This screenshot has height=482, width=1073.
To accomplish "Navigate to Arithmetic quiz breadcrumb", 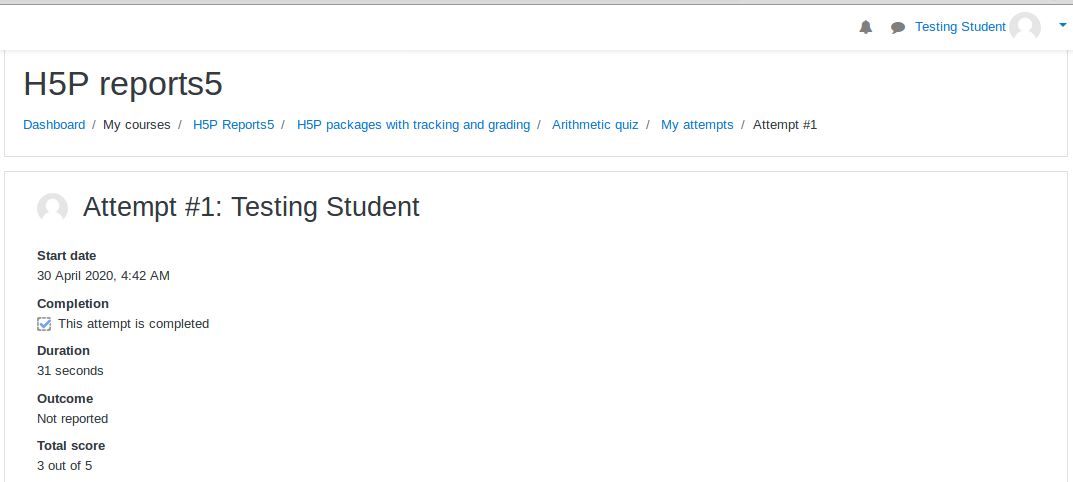I will (595, 125).
